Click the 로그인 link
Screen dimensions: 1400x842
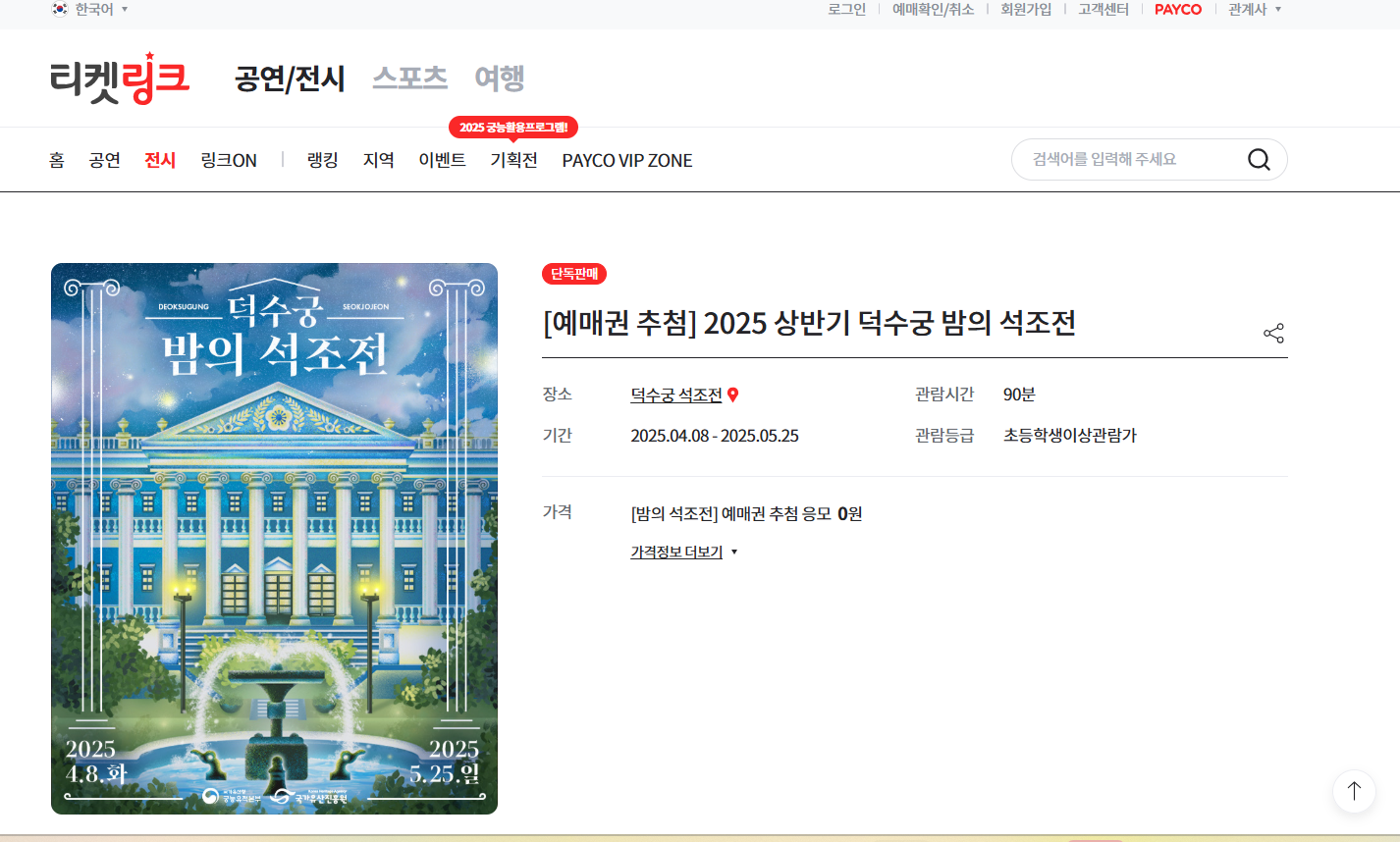point(846,9)
